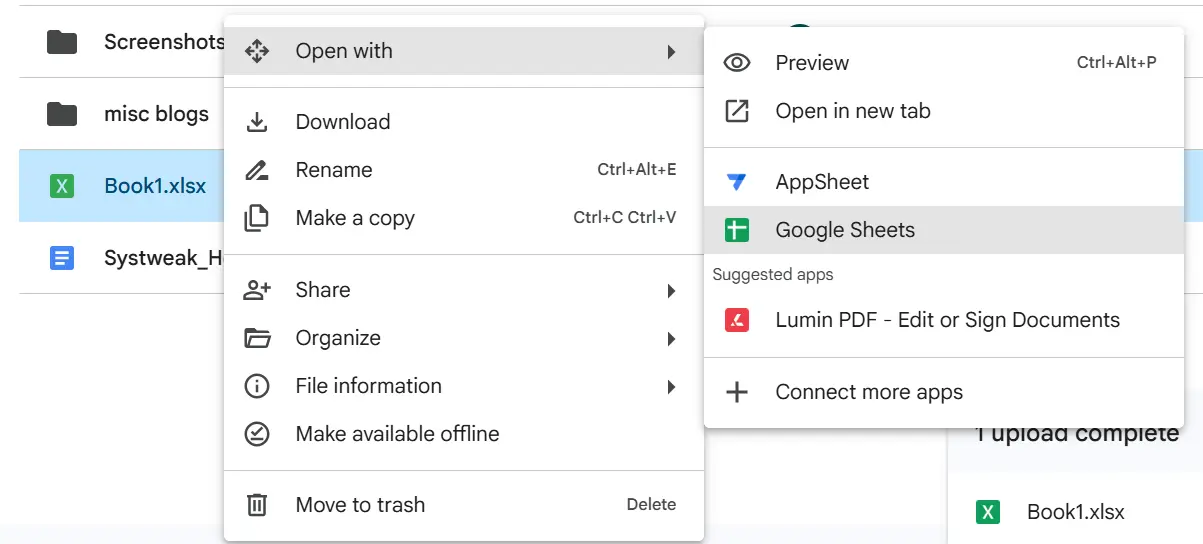Expand the Share submenu arrow
Image resolution: width=1203 pixels, height=544 pixels.
[671, 291]
